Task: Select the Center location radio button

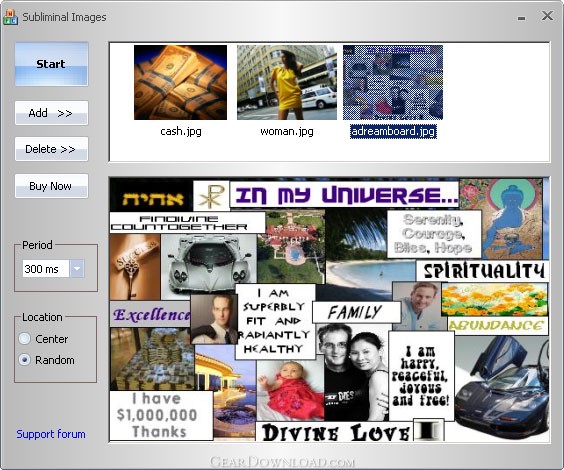Action: click(24, 339)
